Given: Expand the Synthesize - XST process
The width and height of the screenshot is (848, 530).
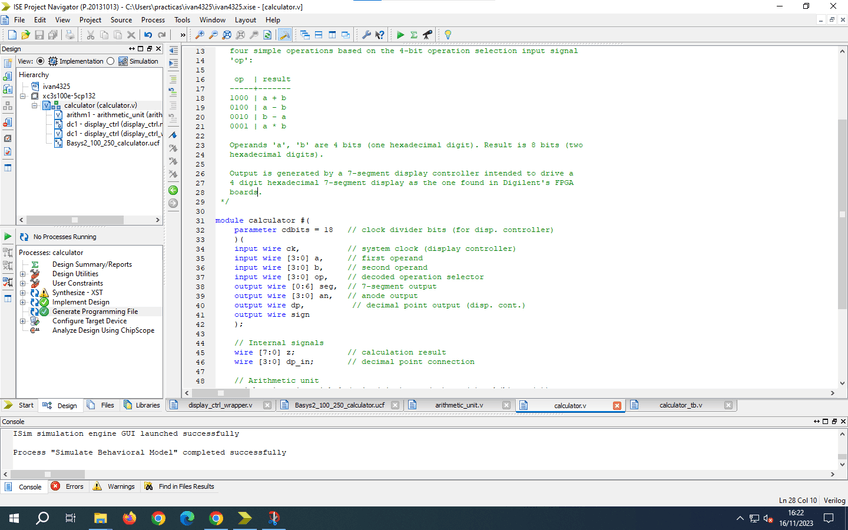Looking at the screenshot, I should (x=23, y=292).
